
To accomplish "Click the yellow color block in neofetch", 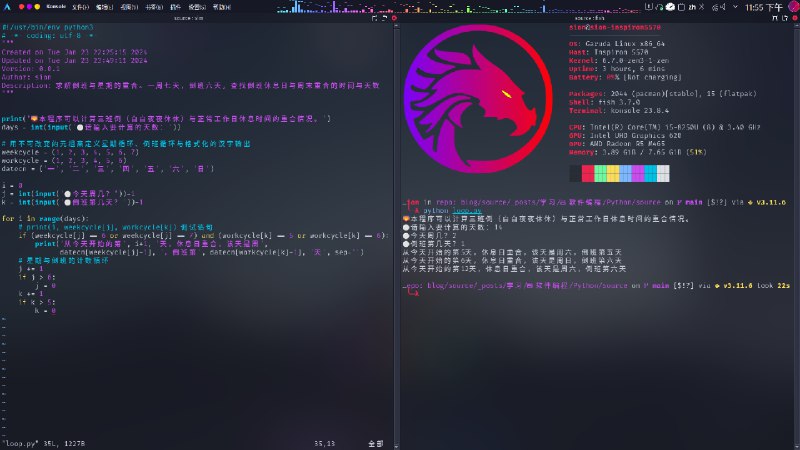I will (613, 173).
